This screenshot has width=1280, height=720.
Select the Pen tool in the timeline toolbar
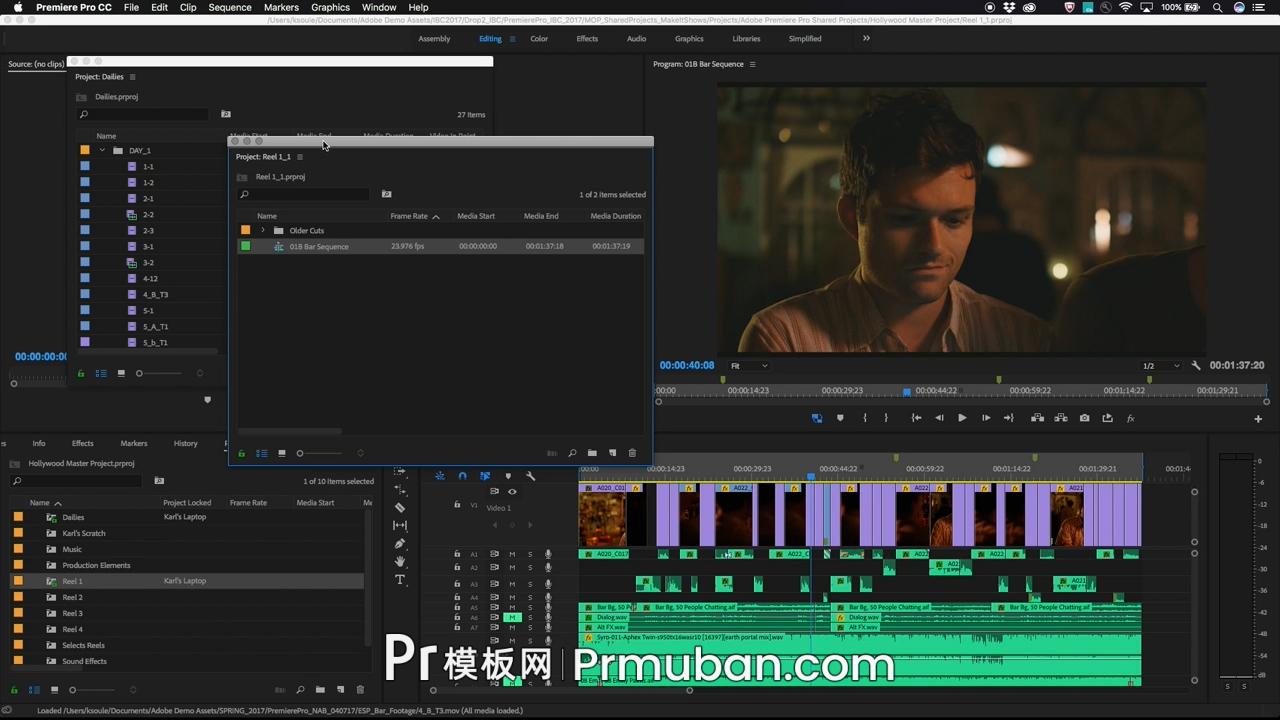click(399, 542)
